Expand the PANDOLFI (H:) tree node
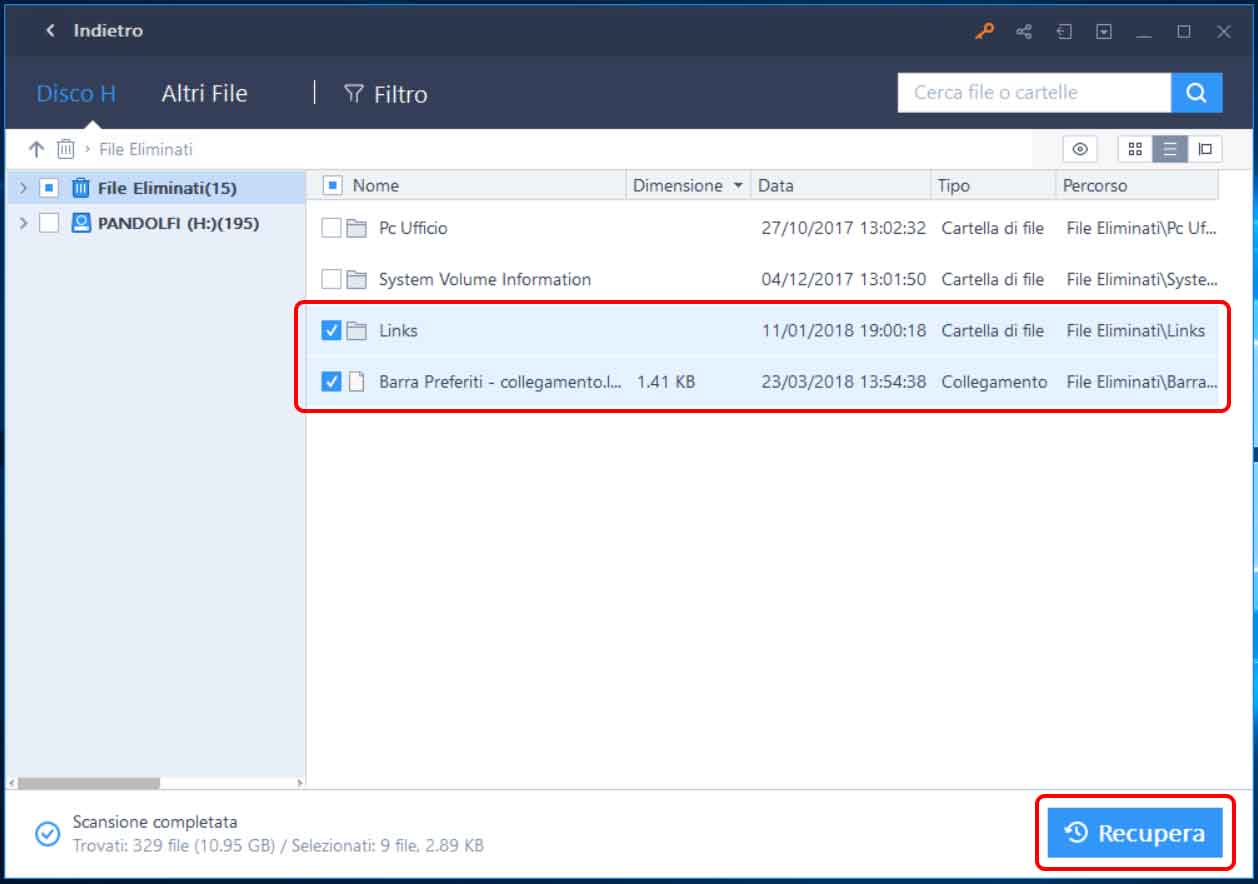The height and width of the screenshot is (884, 1258). 23,223
